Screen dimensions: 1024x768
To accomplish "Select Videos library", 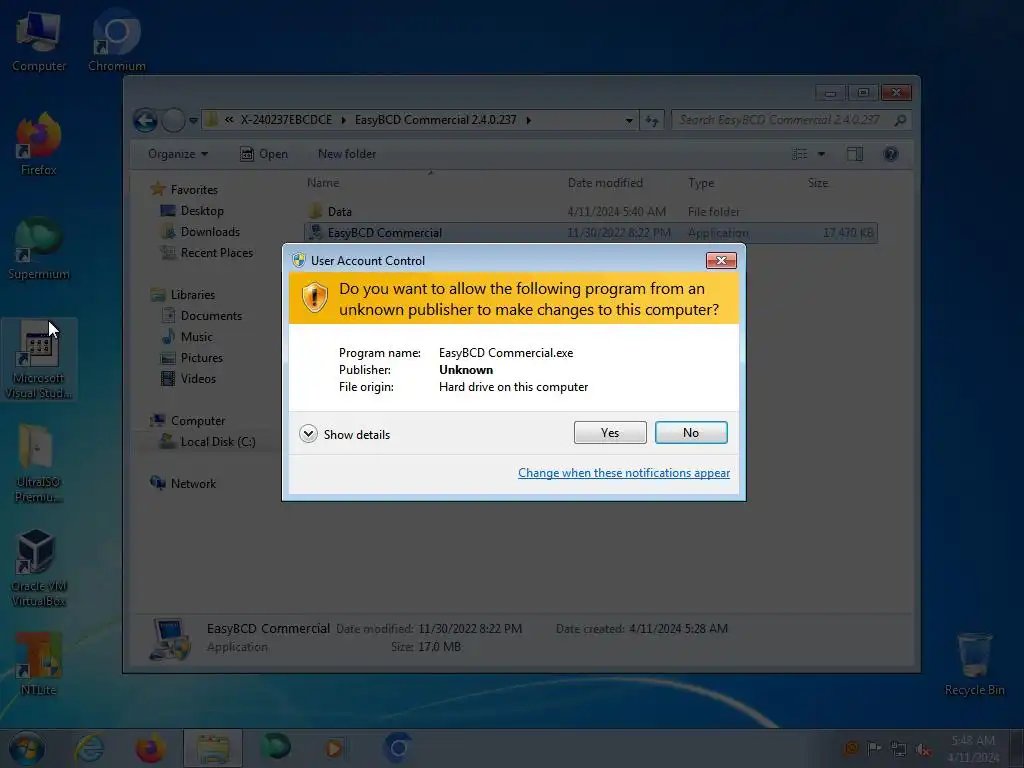I will click(x=198, y=378).
